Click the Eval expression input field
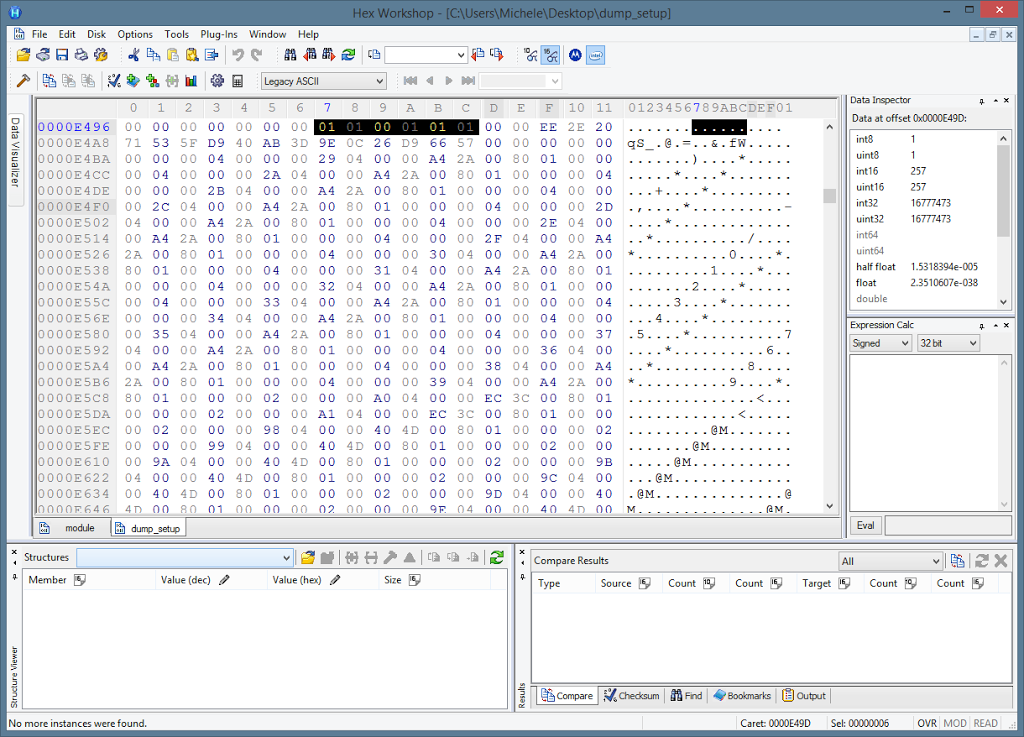 pos(948,525)
